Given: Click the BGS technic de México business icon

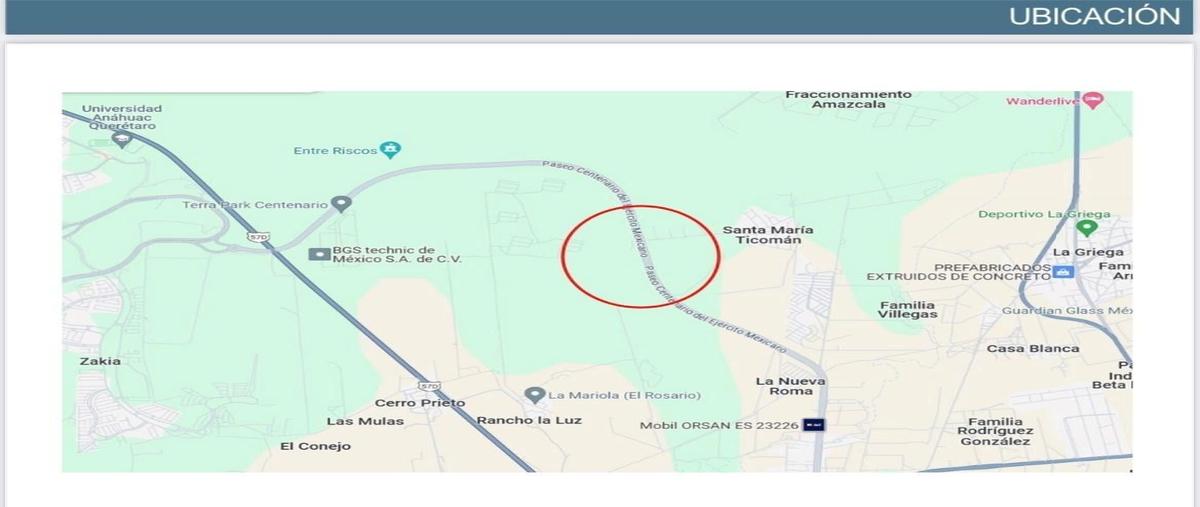Looking at the screenshot, I should (320, 254).
